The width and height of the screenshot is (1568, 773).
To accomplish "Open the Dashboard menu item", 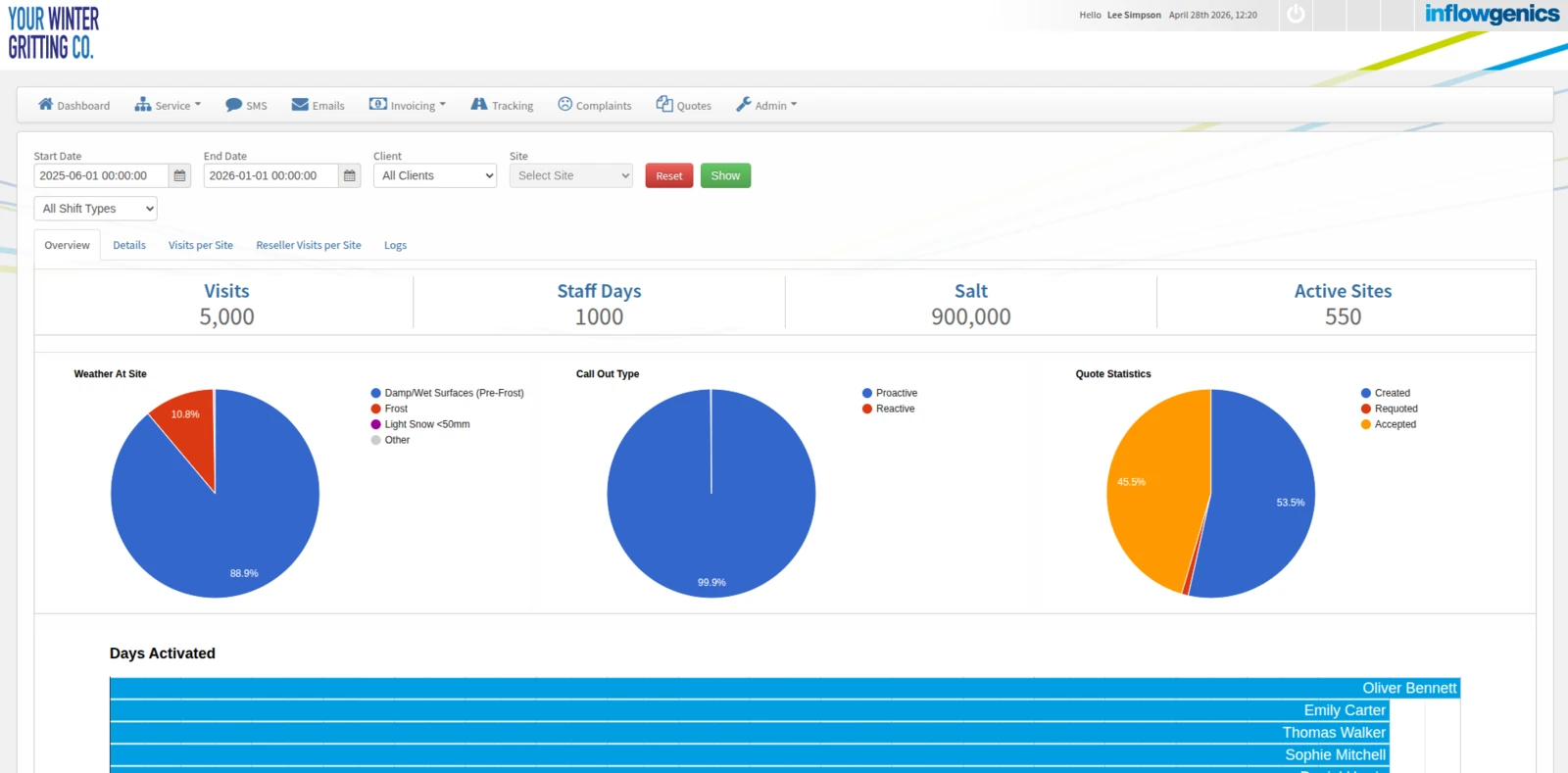I will (x=73, y=105).
